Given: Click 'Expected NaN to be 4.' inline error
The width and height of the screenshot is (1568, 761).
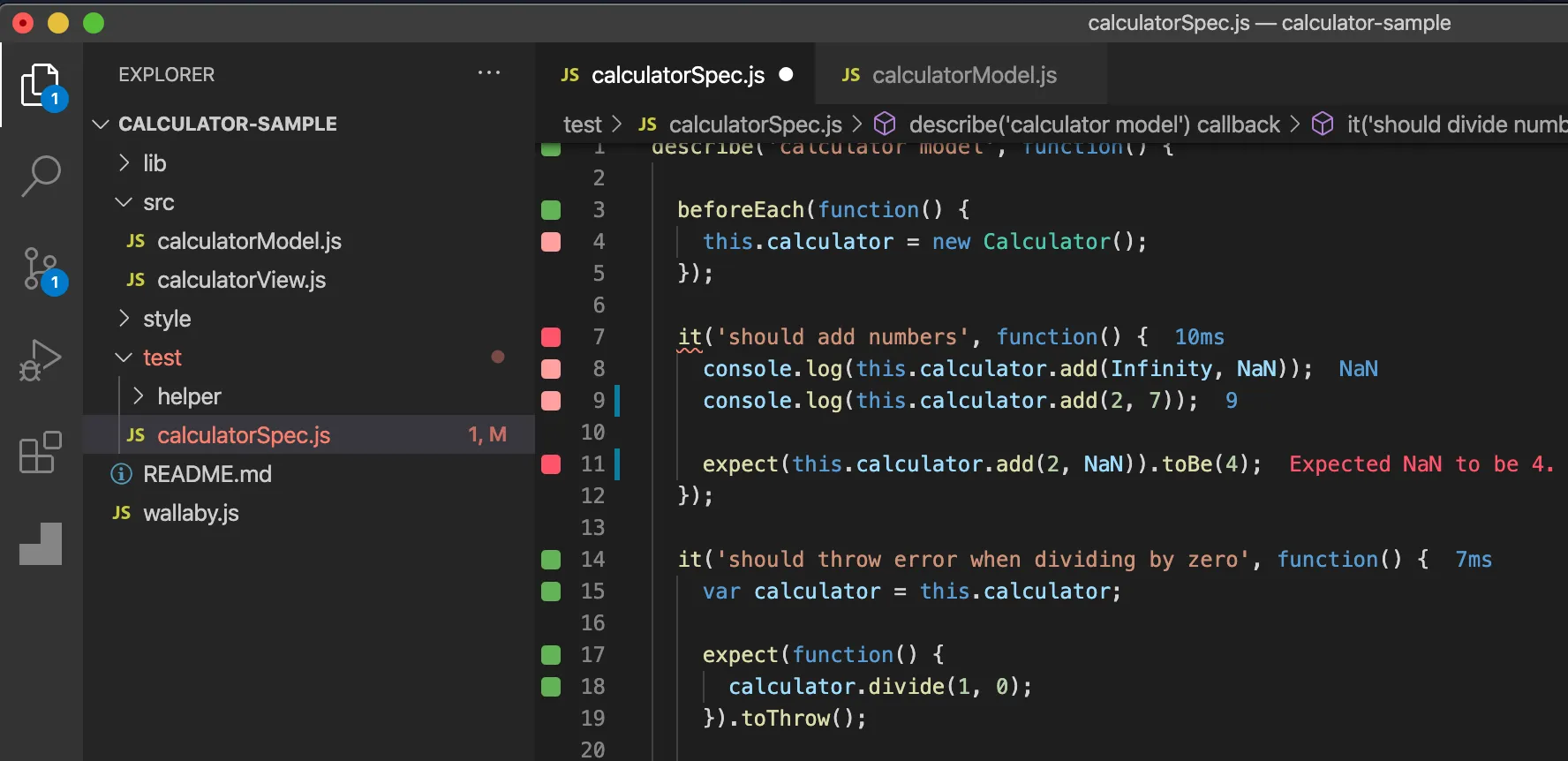Looking at the screenshot, I should (1421, 463).
